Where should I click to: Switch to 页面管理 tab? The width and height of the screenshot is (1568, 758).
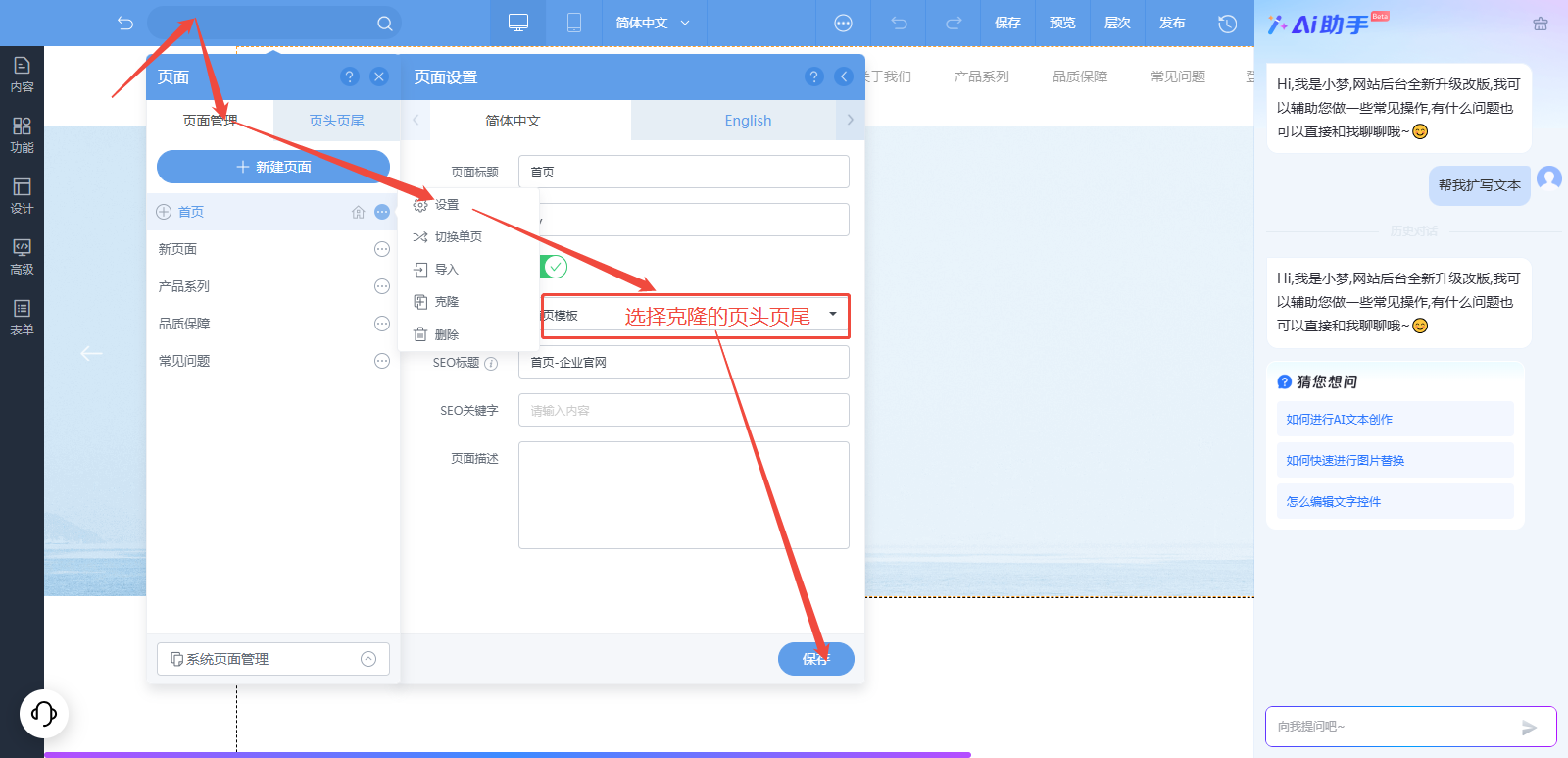pyautogui.click(x=210, y=121)
